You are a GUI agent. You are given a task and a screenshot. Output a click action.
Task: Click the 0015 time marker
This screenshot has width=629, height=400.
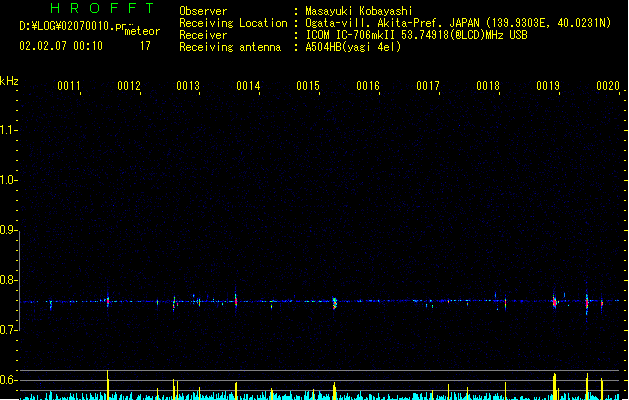308,86
